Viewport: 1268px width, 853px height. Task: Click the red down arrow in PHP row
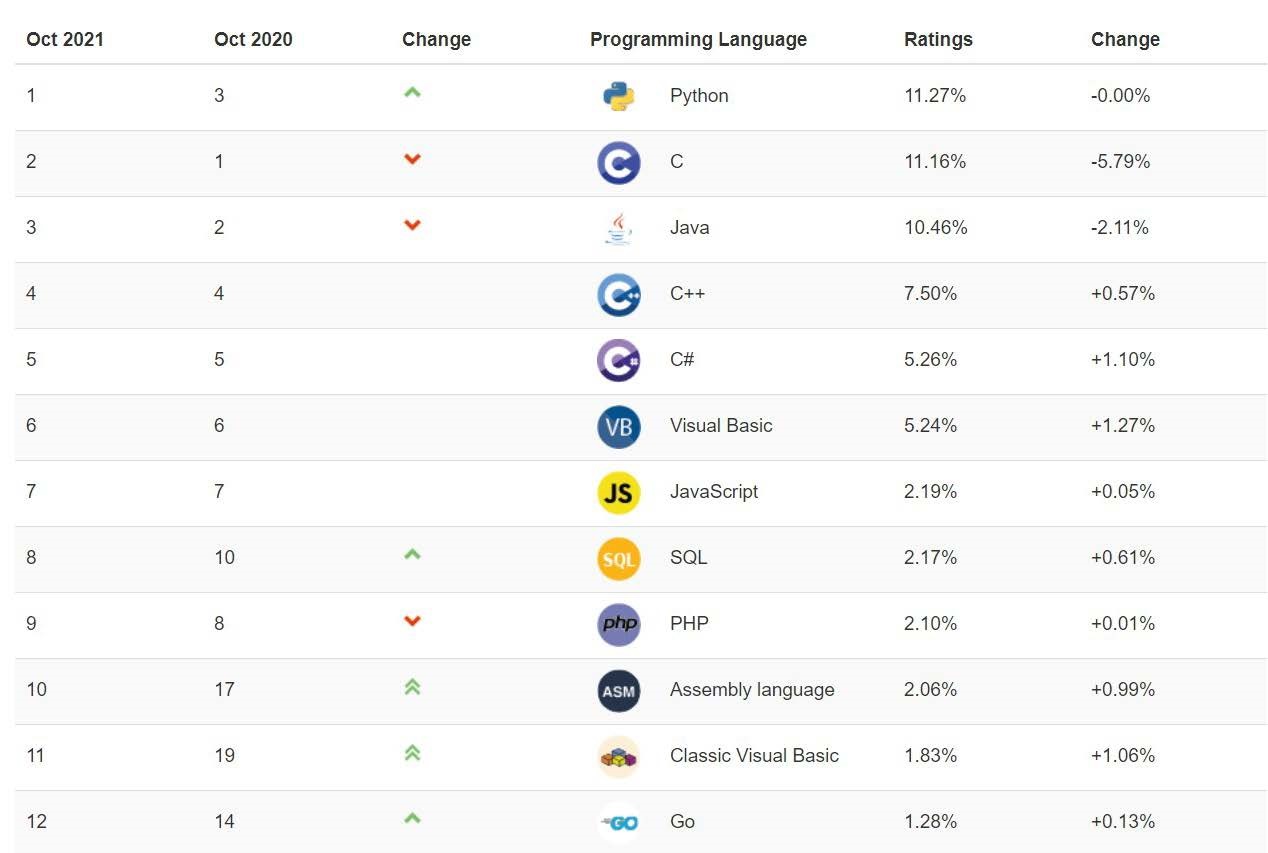click(412, 621)
